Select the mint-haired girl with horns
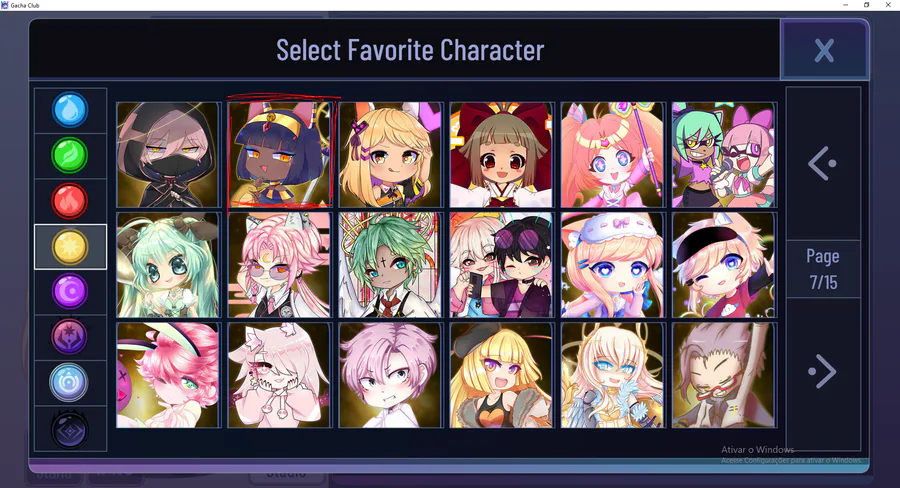 tap(168, 265)
